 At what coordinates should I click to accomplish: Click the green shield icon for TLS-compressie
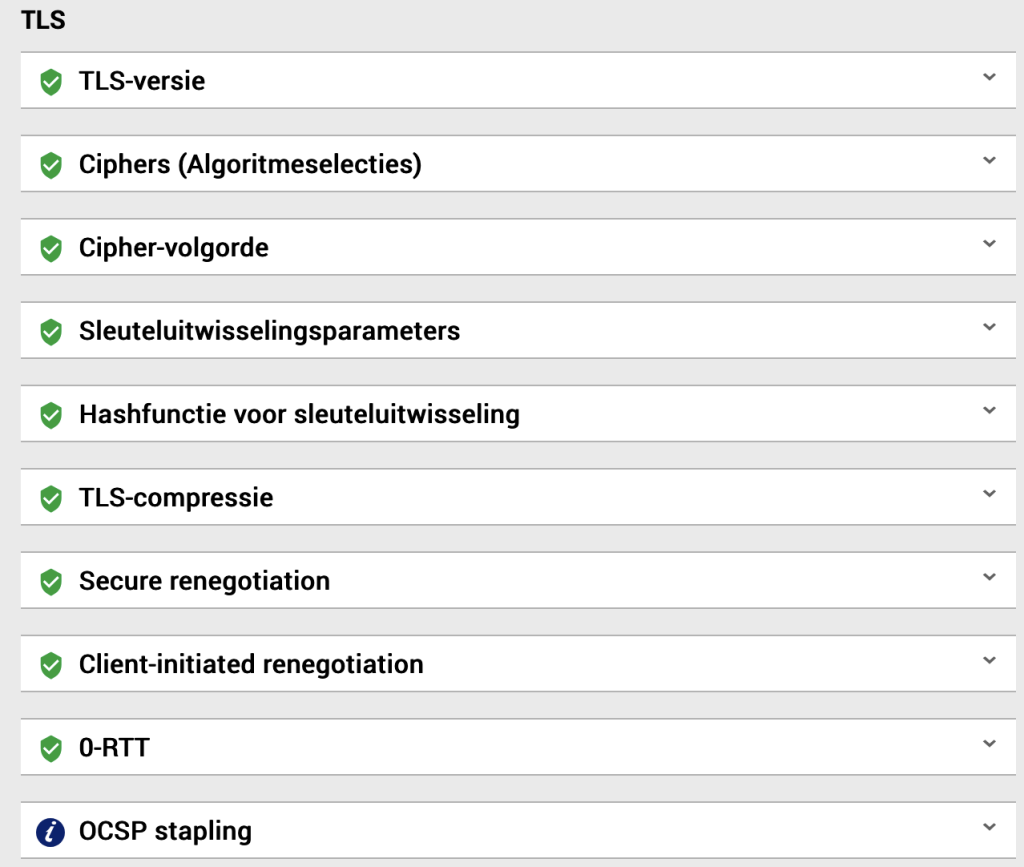(x=51, y=498)
